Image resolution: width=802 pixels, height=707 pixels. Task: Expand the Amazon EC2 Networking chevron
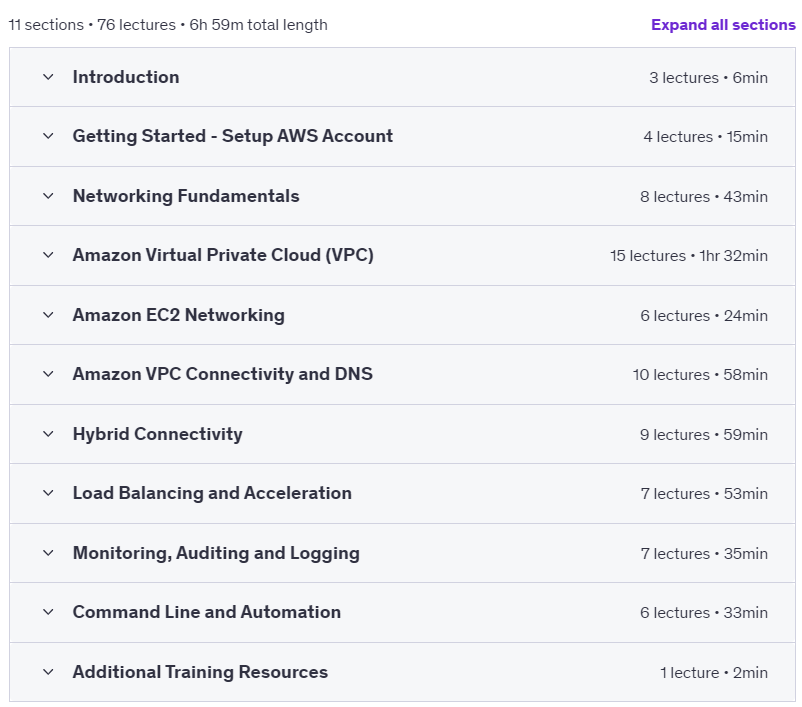(48, 315)
